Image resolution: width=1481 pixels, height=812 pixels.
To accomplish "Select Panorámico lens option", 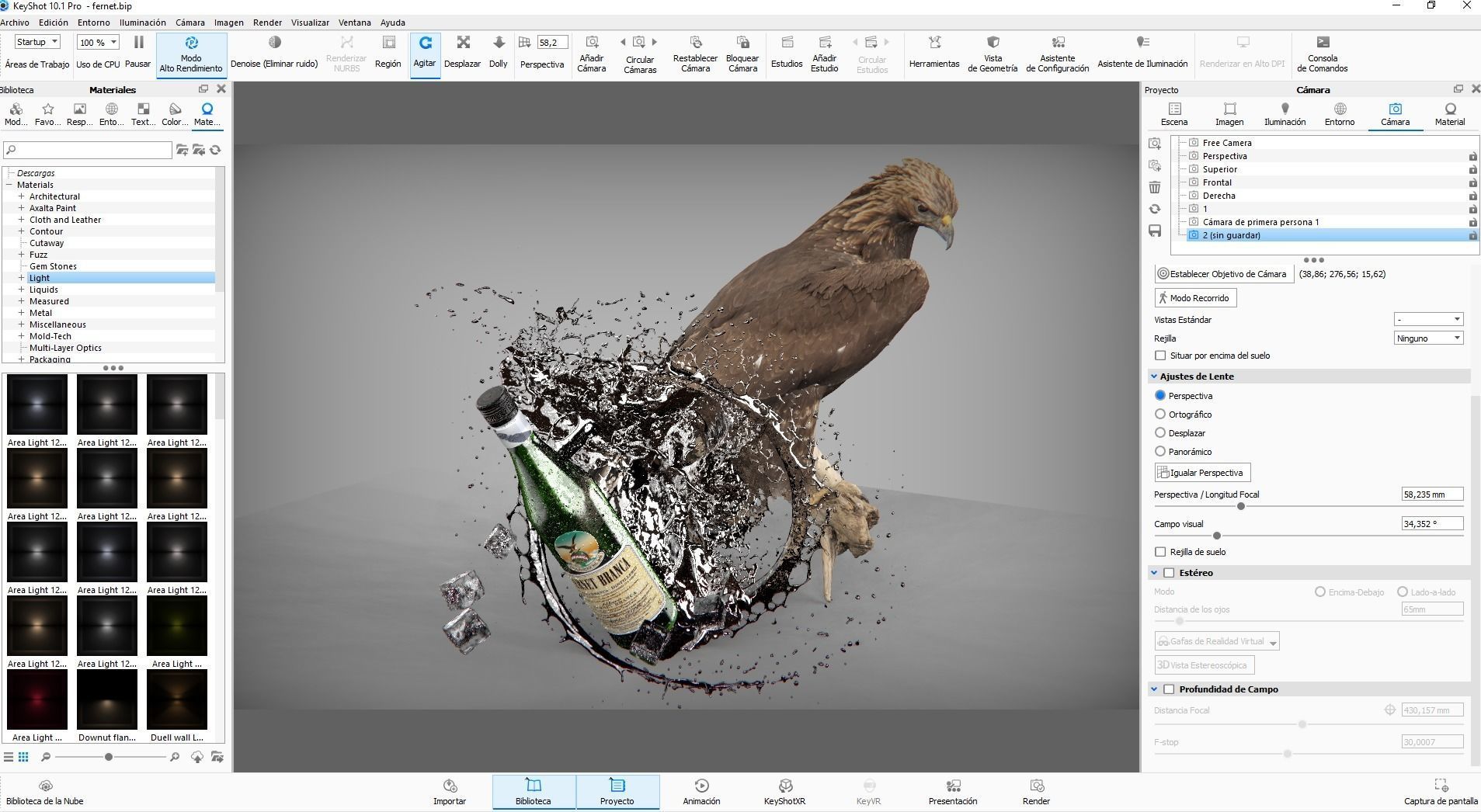I will (1160, 452).
